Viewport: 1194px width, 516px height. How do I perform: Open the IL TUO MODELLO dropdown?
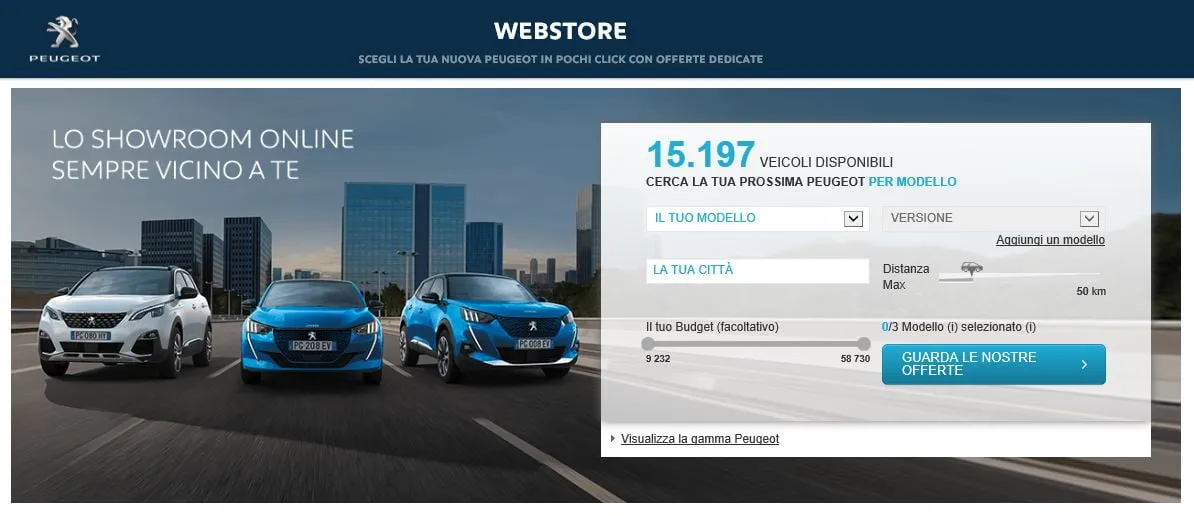point(758,218)
